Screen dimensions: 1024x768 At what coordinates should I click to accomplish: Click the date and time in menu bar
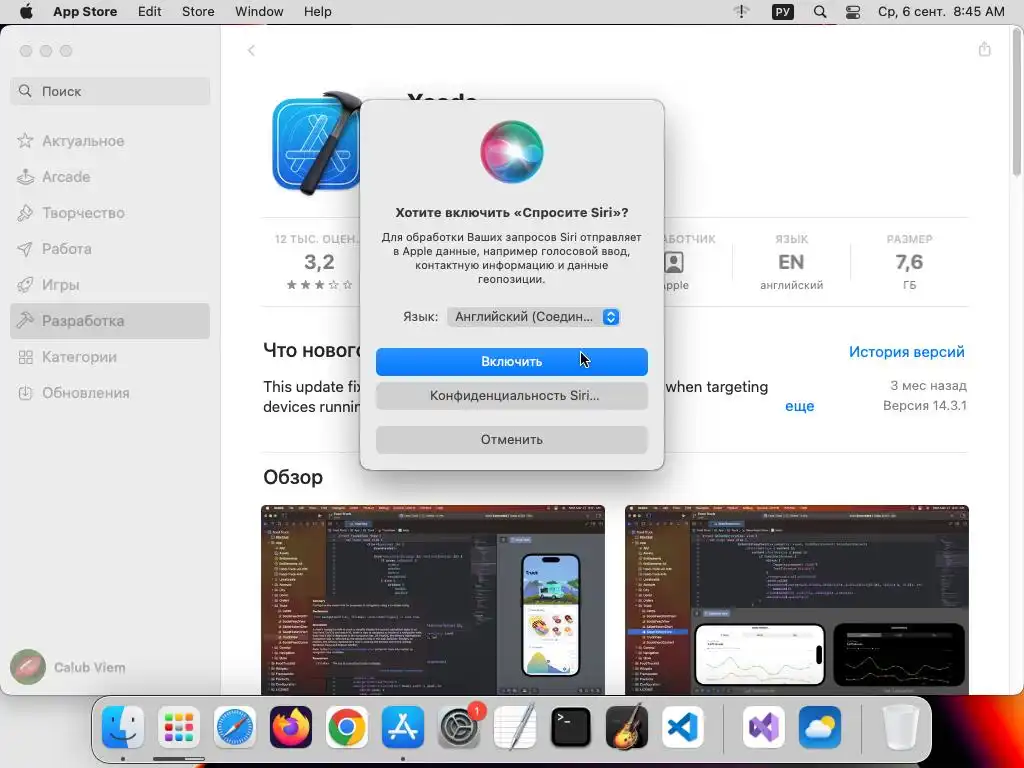941,12
